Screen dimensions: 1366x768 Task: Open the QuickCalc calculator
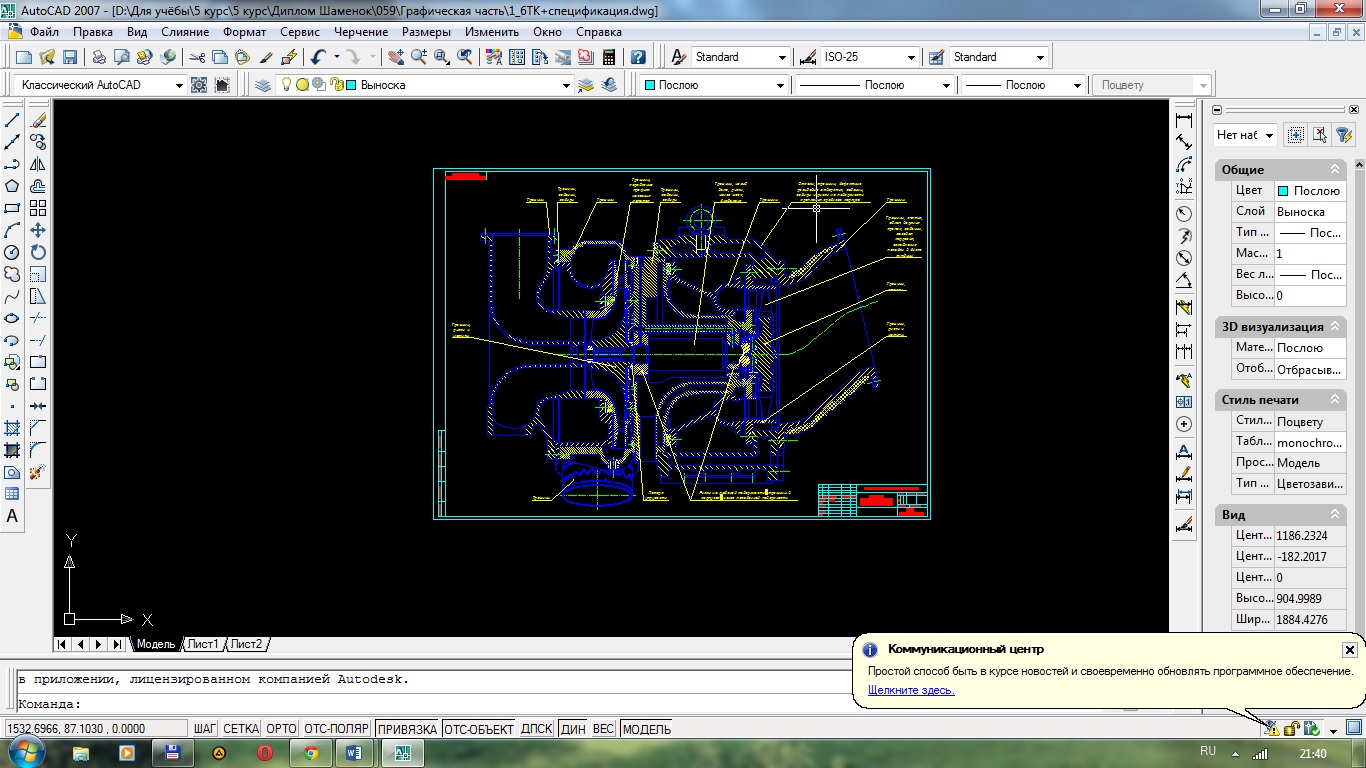pos(607,57)
